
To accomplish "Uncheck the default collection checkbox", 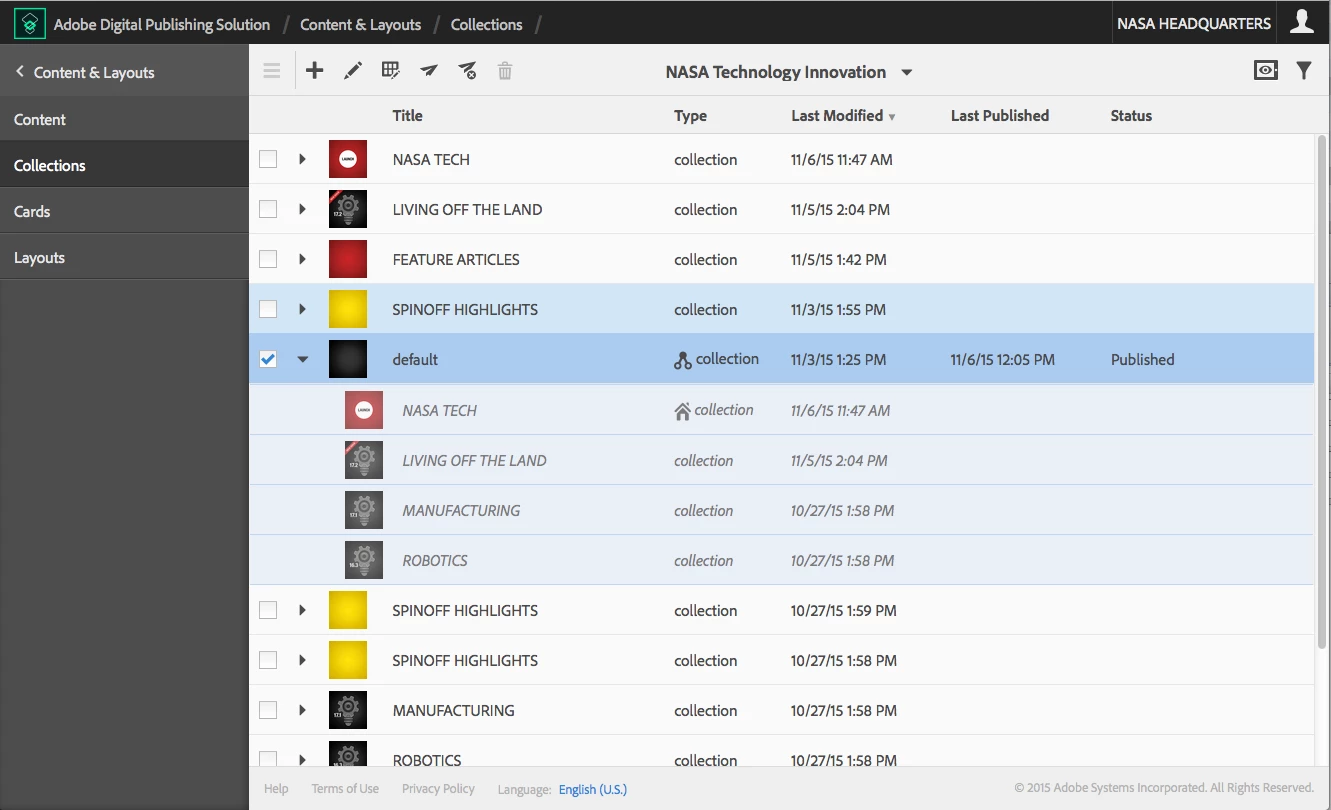I will pyautogui.click(x=268, y=359).
